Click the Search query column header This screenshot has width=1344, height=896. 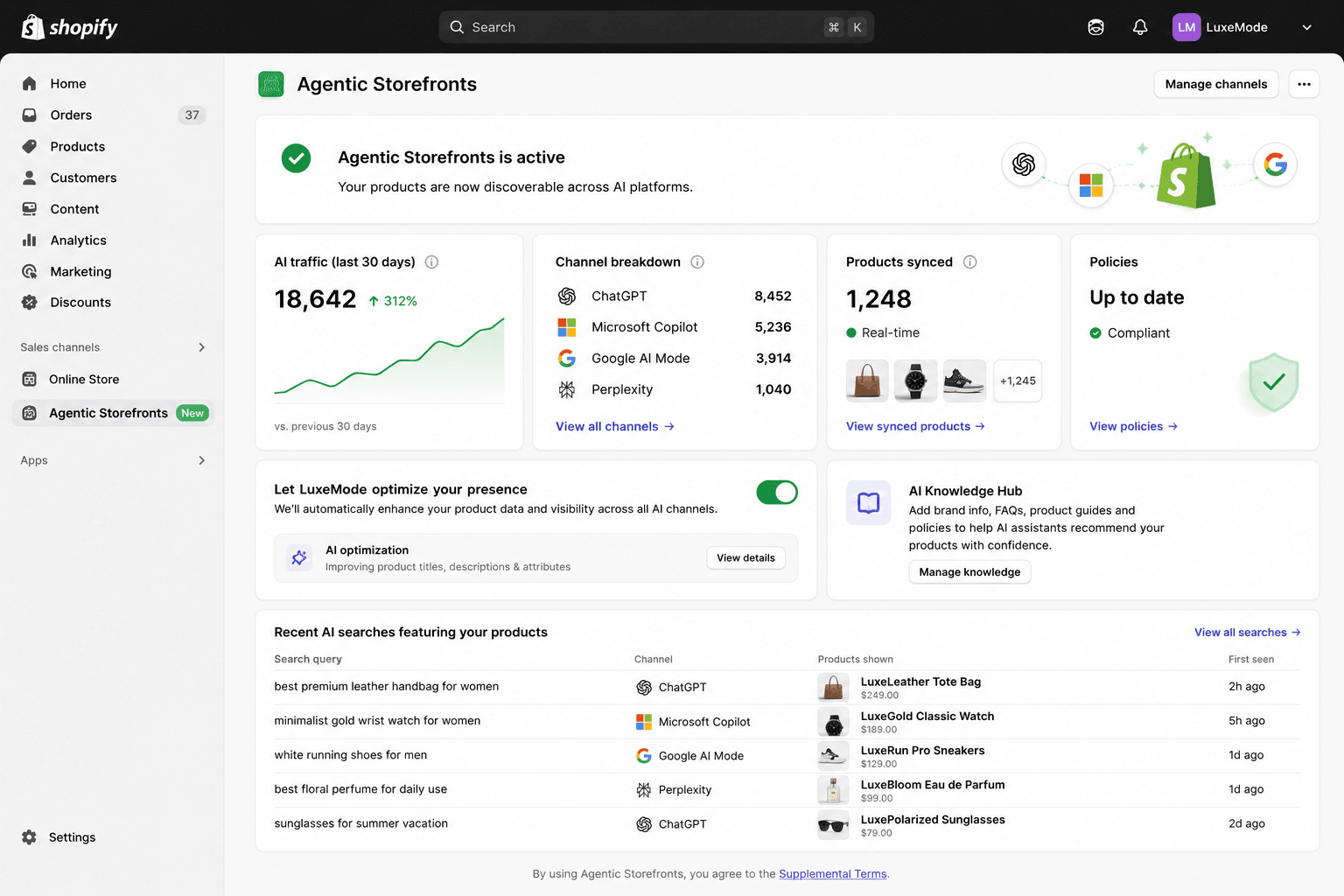point(308,659)
